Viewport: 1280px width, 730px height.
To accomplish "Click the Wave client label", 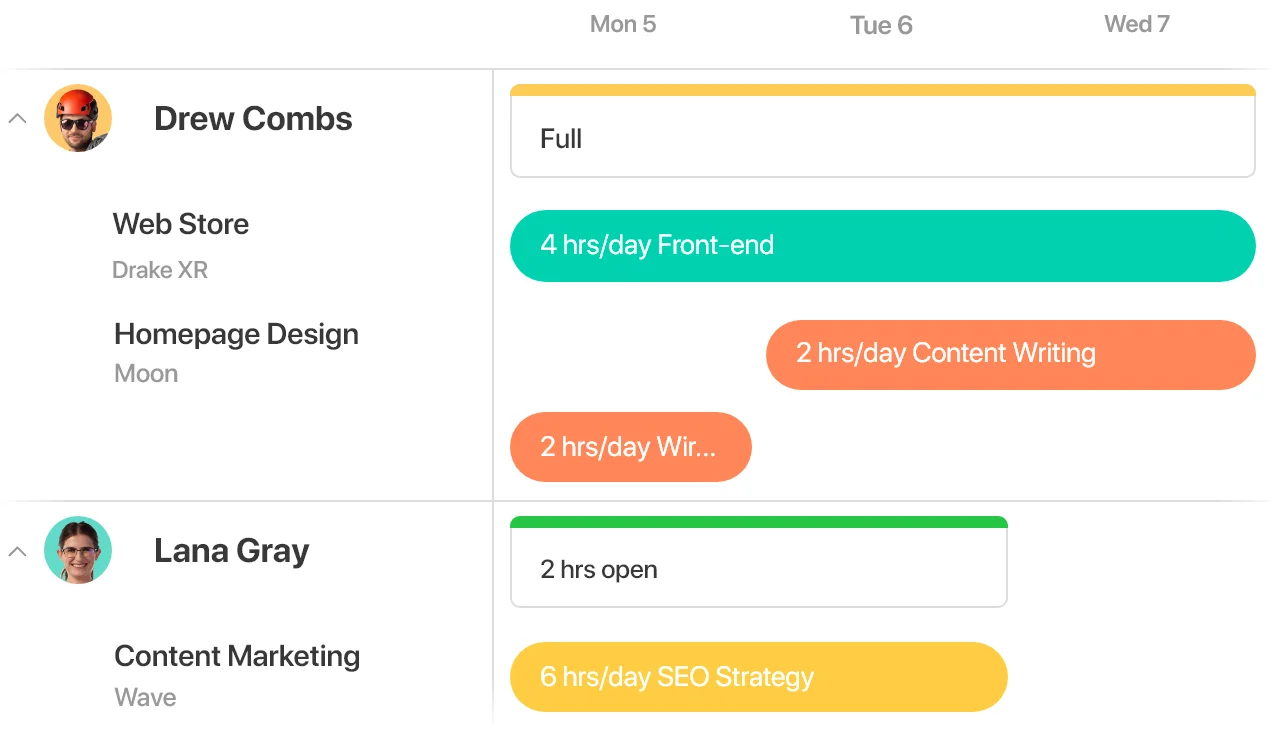I will pyautogui.click(x=145, y=697).
